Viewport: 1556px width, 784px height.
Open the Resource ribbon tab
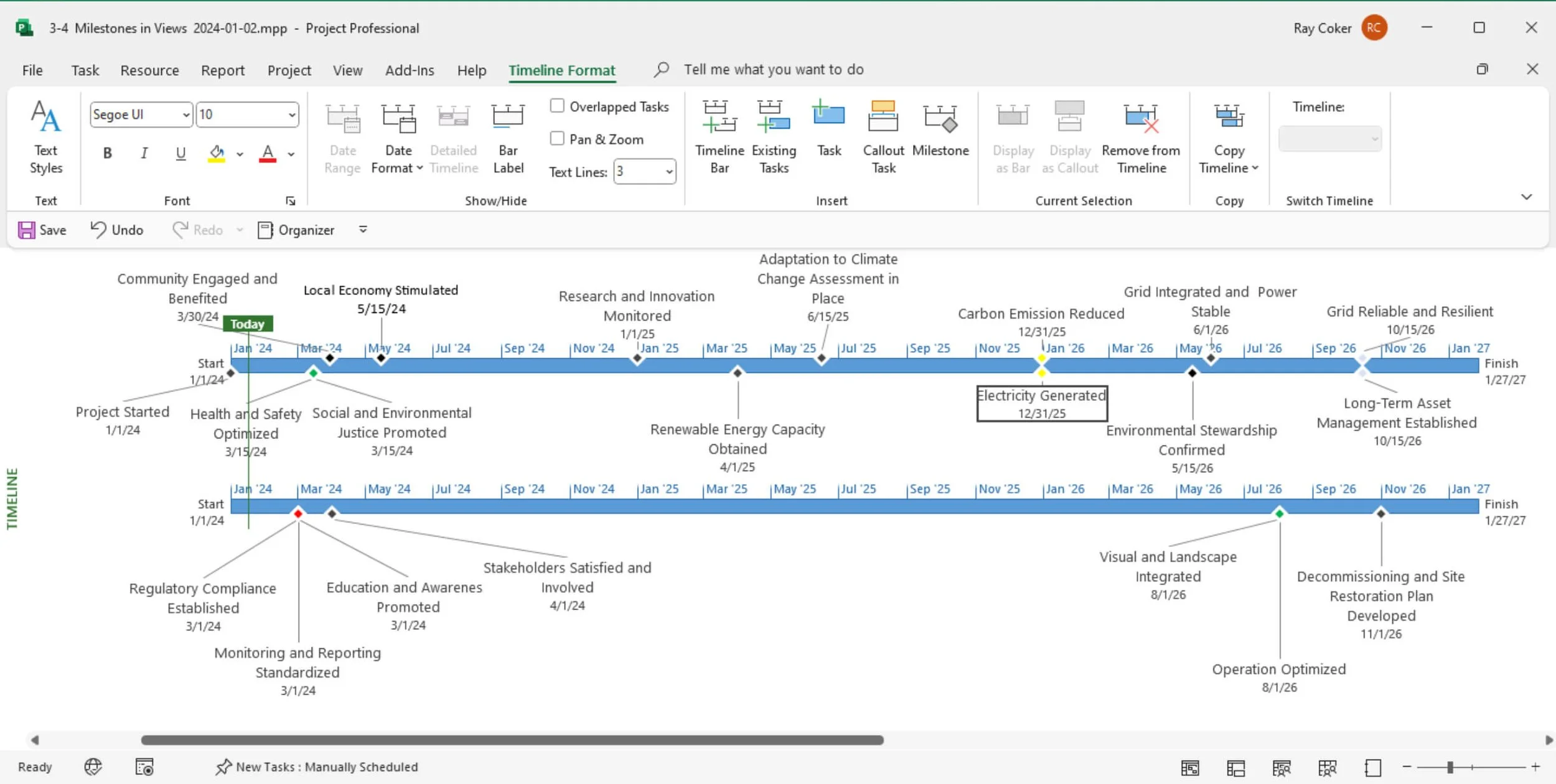[149, 70]
